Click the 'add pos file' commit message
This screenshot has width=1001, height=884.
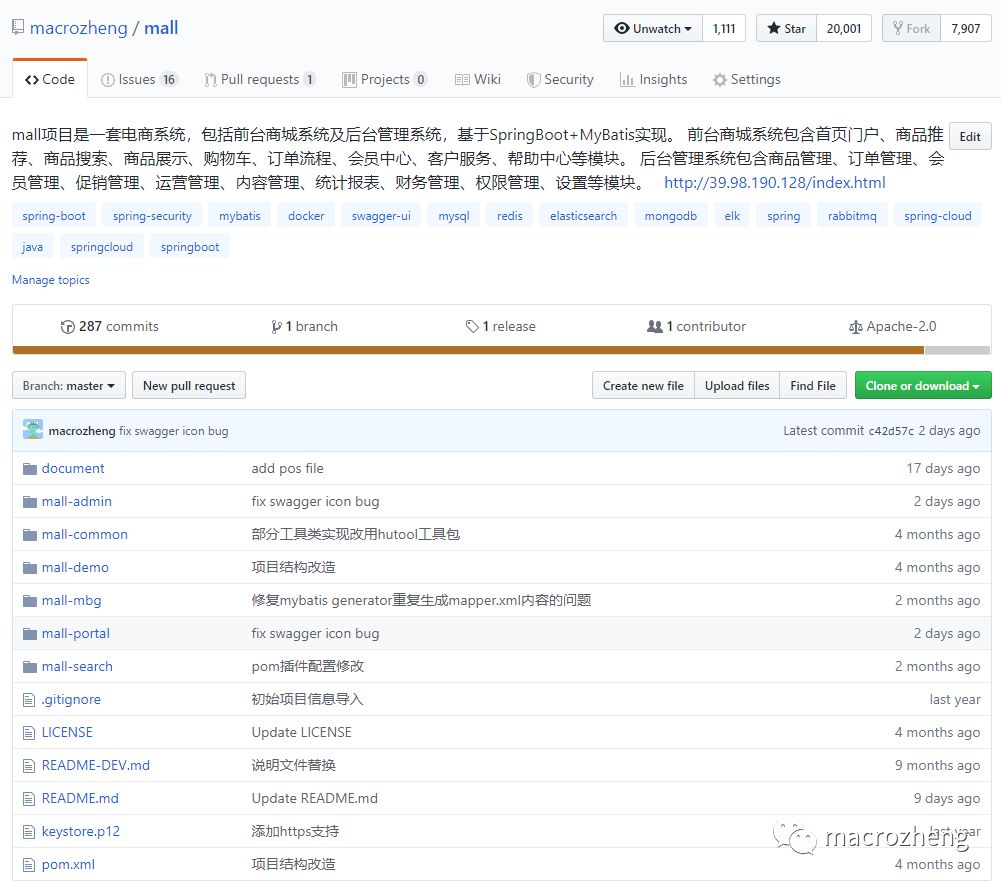[287, 468]
